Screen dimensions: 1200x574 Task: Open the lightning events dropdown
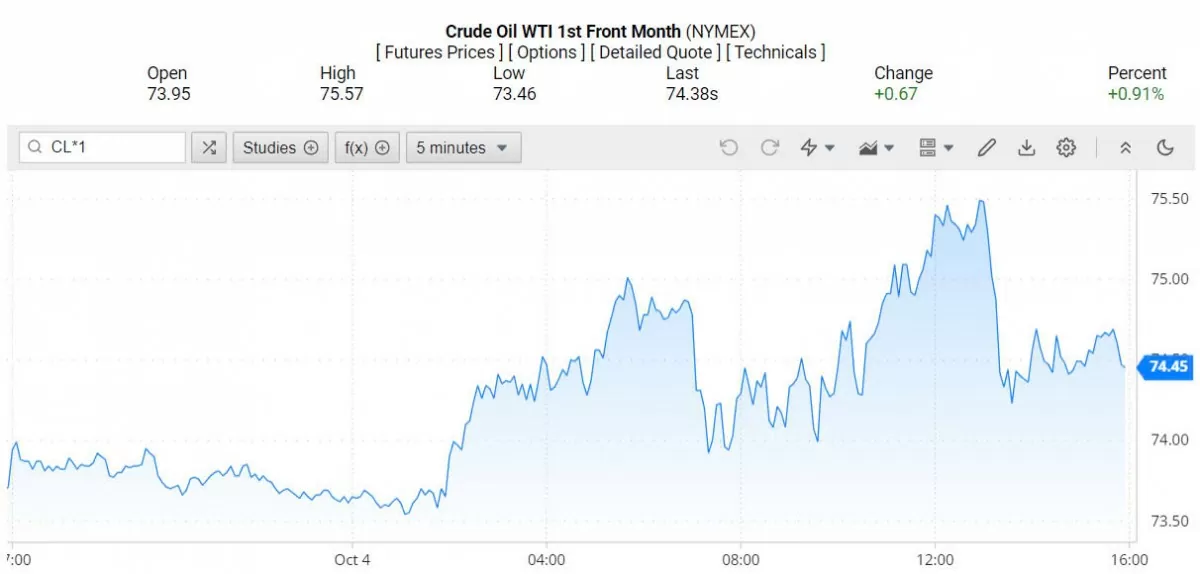pos(817,148)
